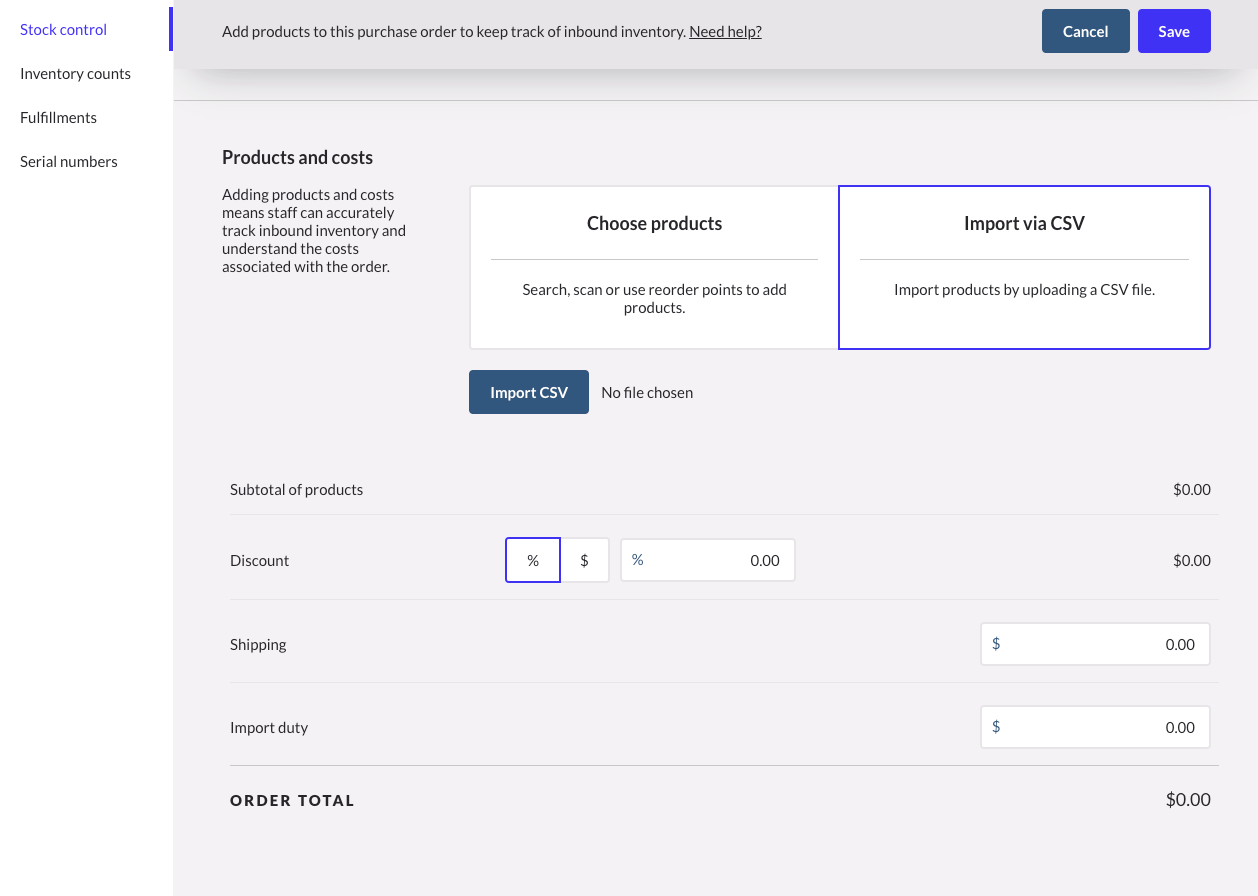Switch discount type to dollar amount
Image resolution: width=1258 pixels, height=896 pixels.
click(x=584, y=560)
